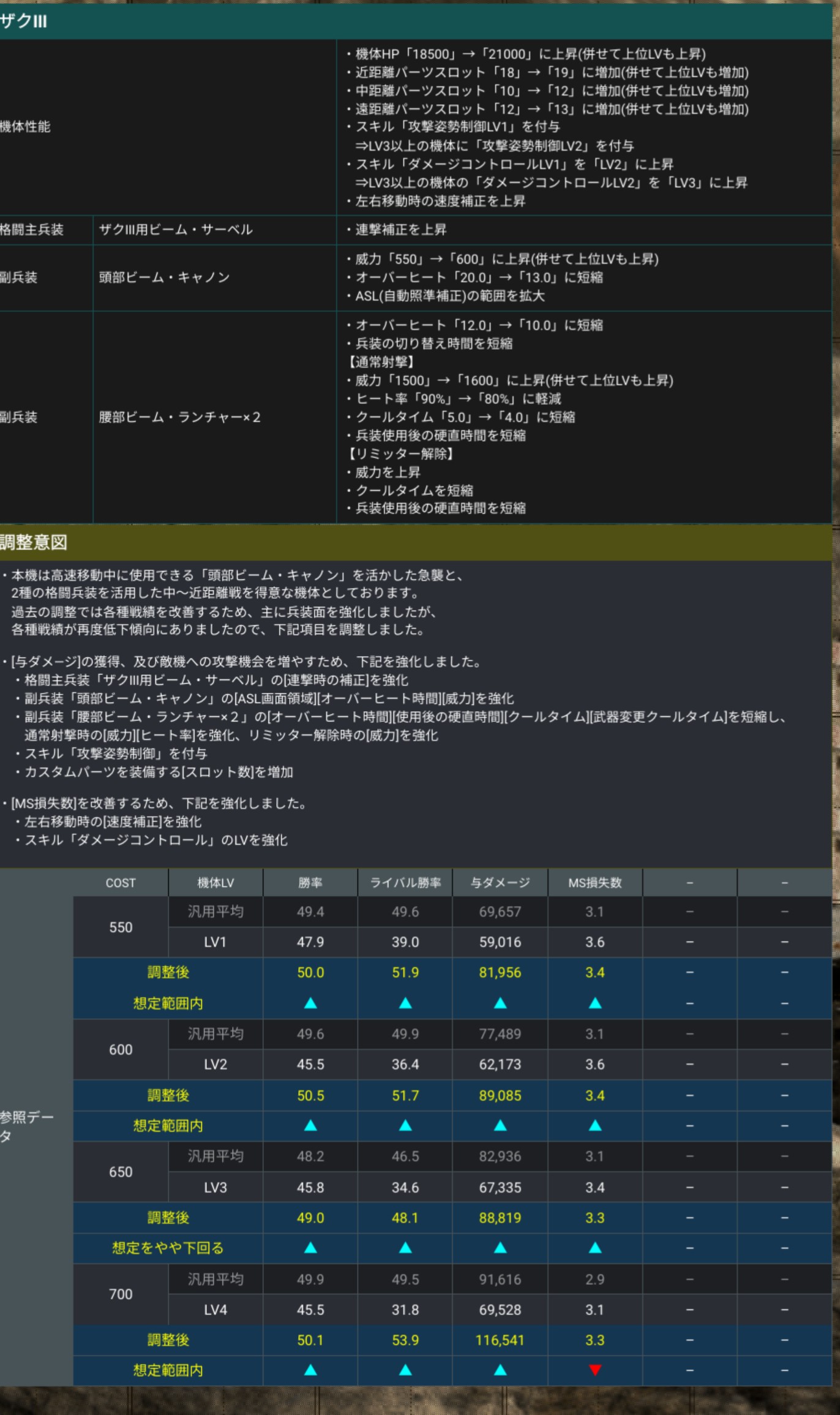Click the cyan up triangle below 116,541
This screenshot has width=840, height=1415.
pos(500,1370)
